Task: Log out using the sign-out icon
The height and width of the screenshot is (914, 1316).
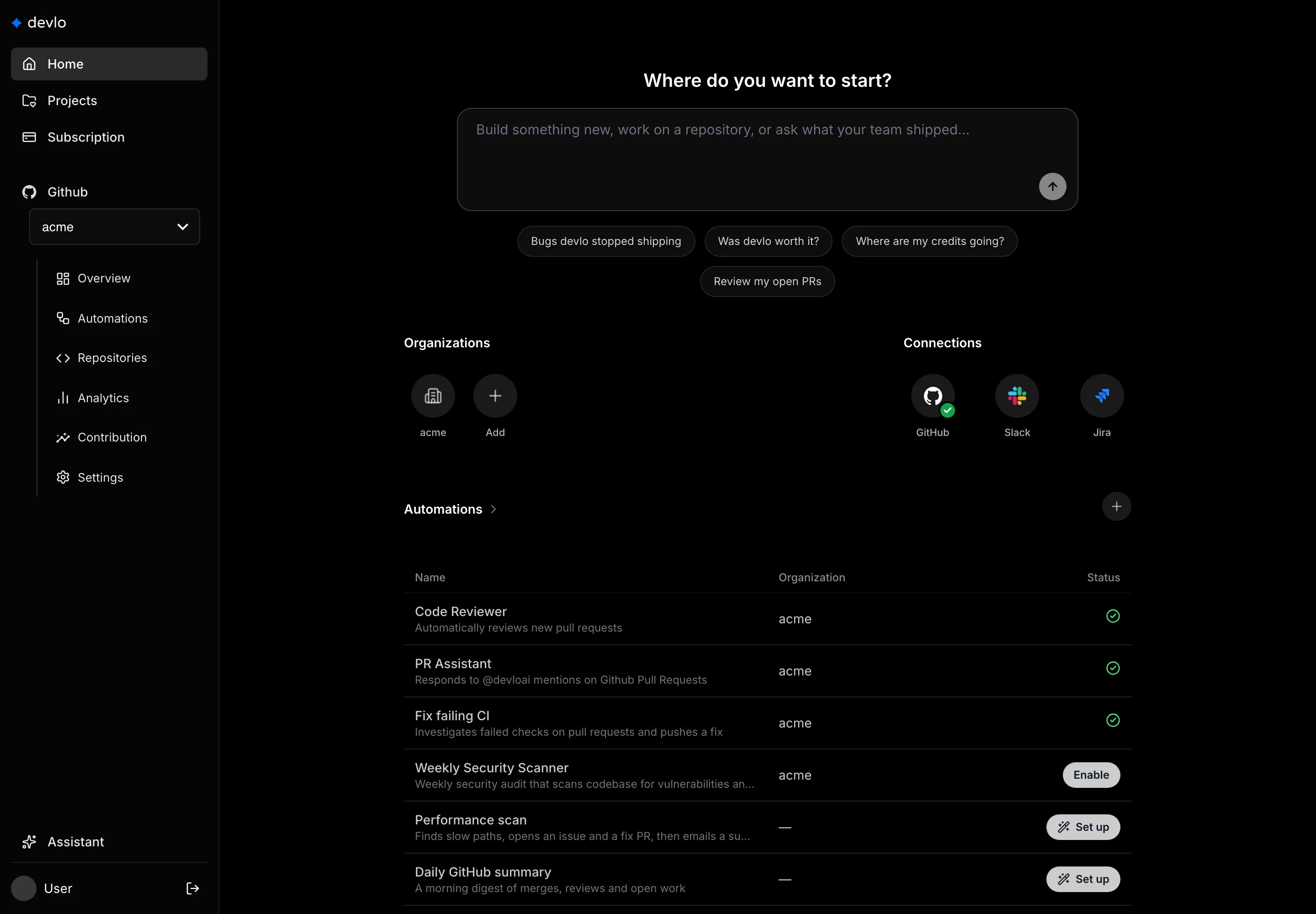Action: pyautogui.click(x=192, y=888)
